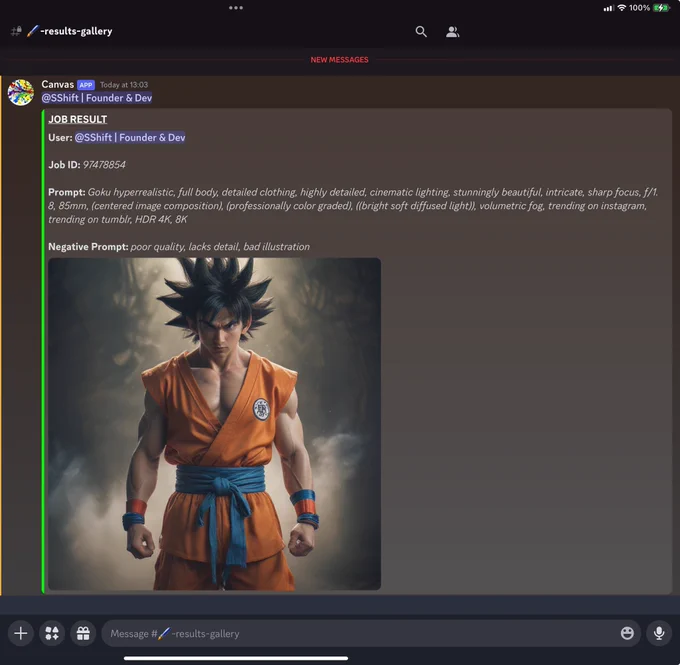
Task: Tap the battery indicator in status bar
Action: 661,8
